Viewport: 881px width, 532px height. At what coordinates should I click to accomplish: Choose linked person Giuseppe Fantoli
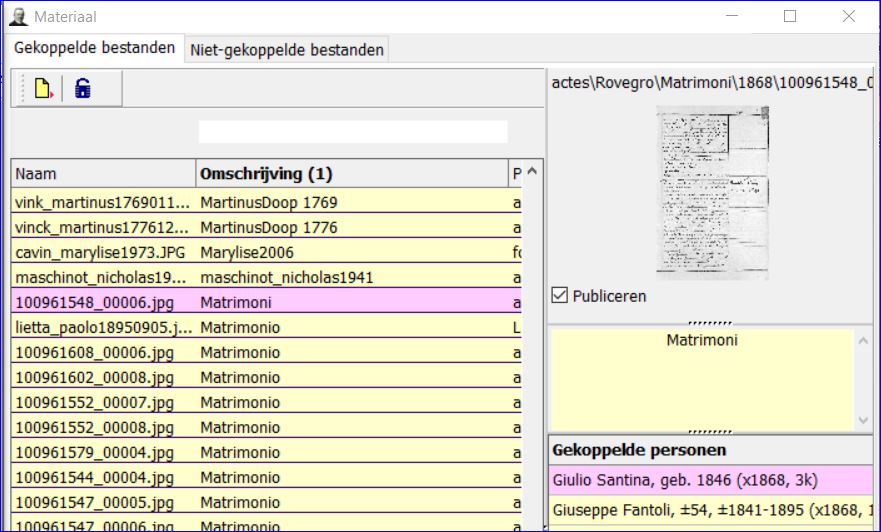(712, 510)
